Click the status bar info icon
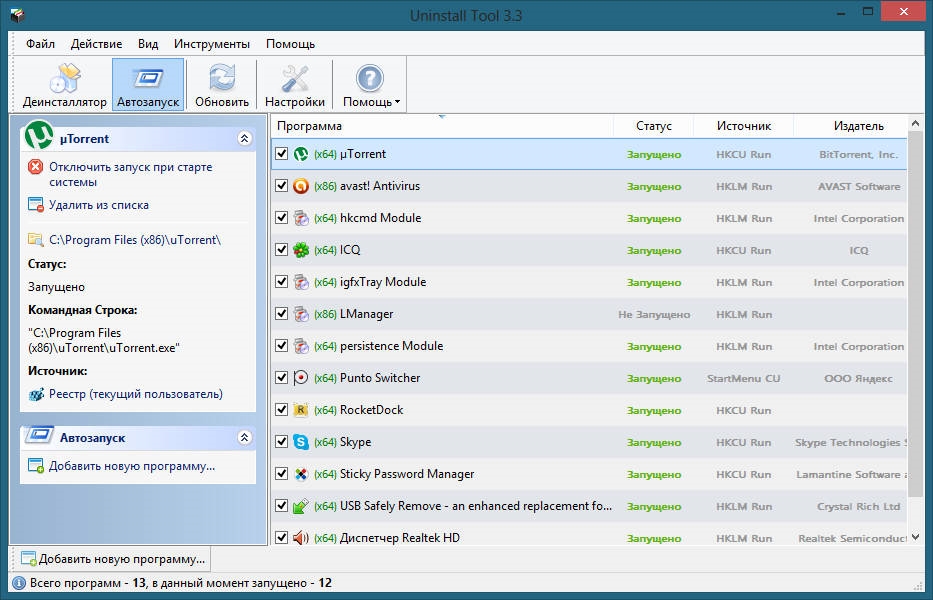This screenshot has height=600, width=933. point(19,583)
